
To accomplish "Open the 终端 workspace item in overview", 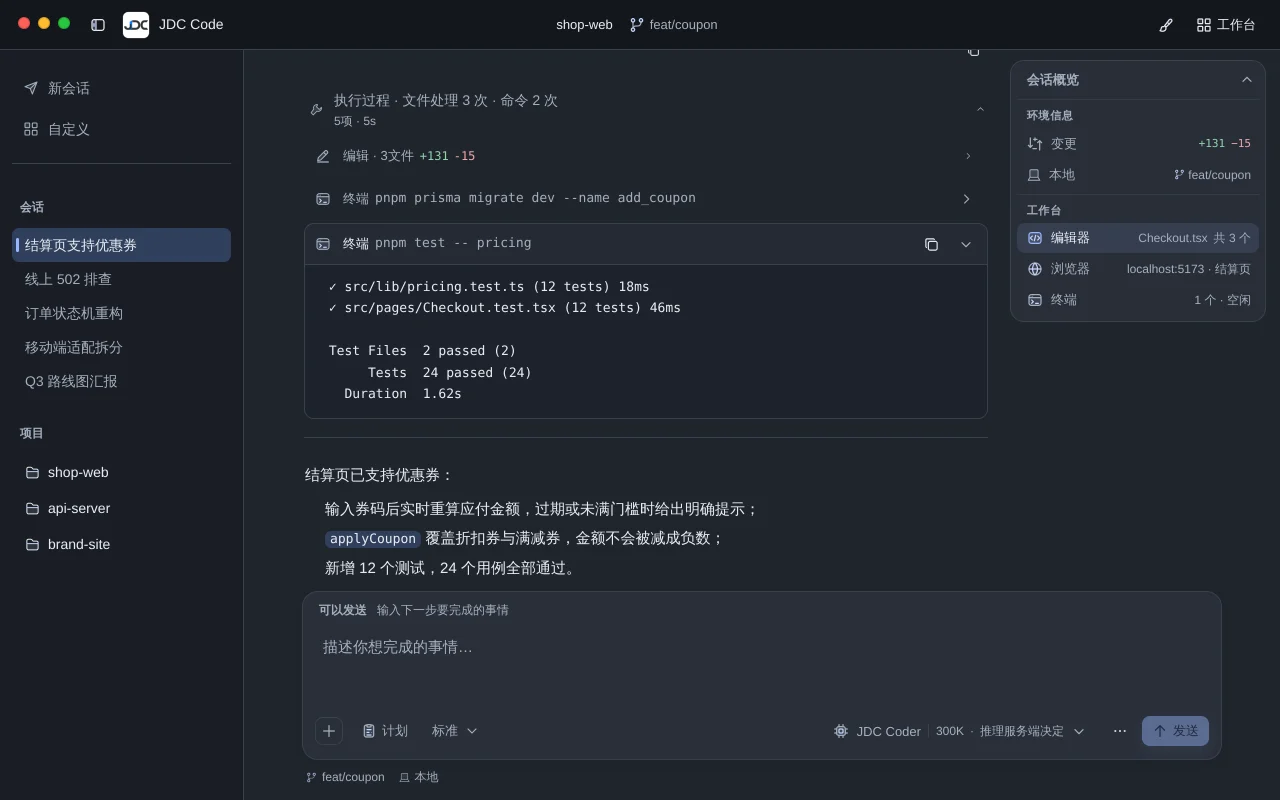I will click(x=1138, y=300).
